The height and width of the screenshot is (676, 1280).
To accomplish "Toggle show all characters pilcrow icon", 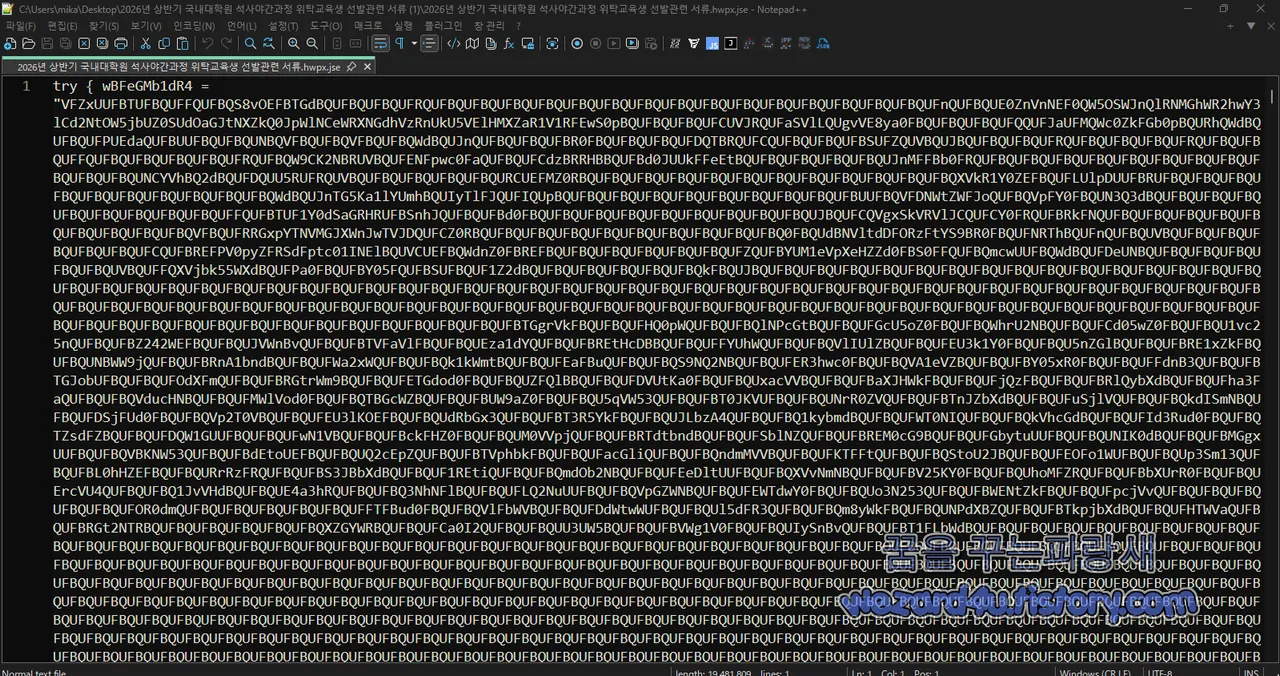I will 399,44.
